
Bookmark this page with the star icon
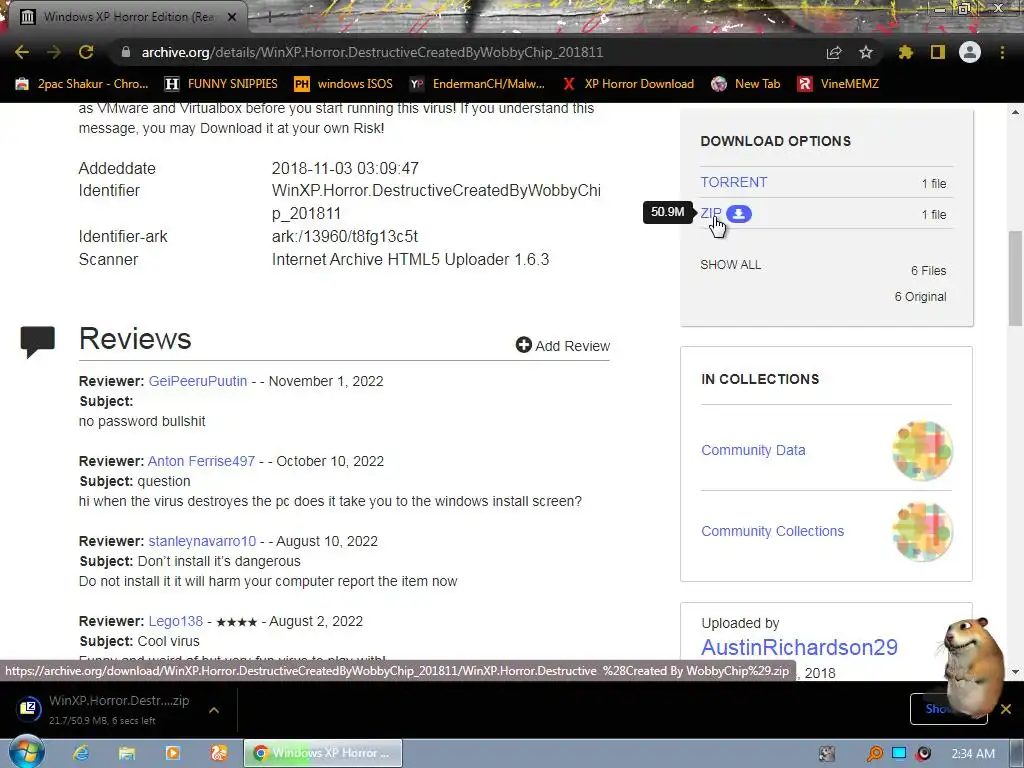[866, 52]
